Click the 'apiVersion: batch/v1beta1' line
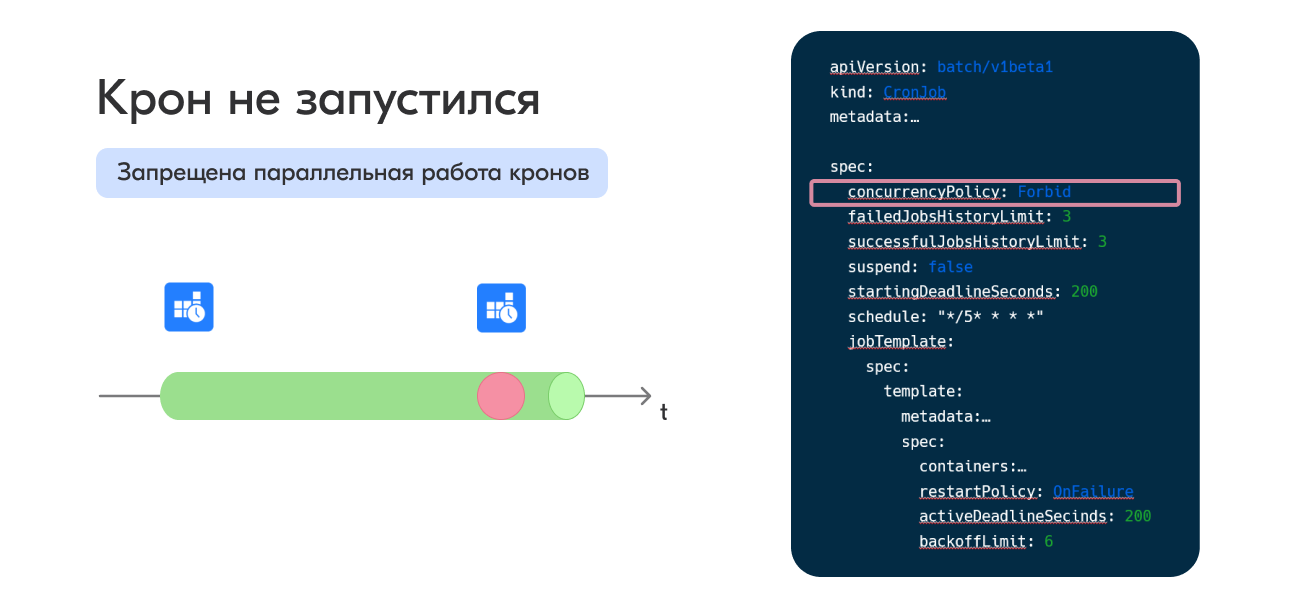Viewport: 1300px width, 608px height. pos(941,67)
